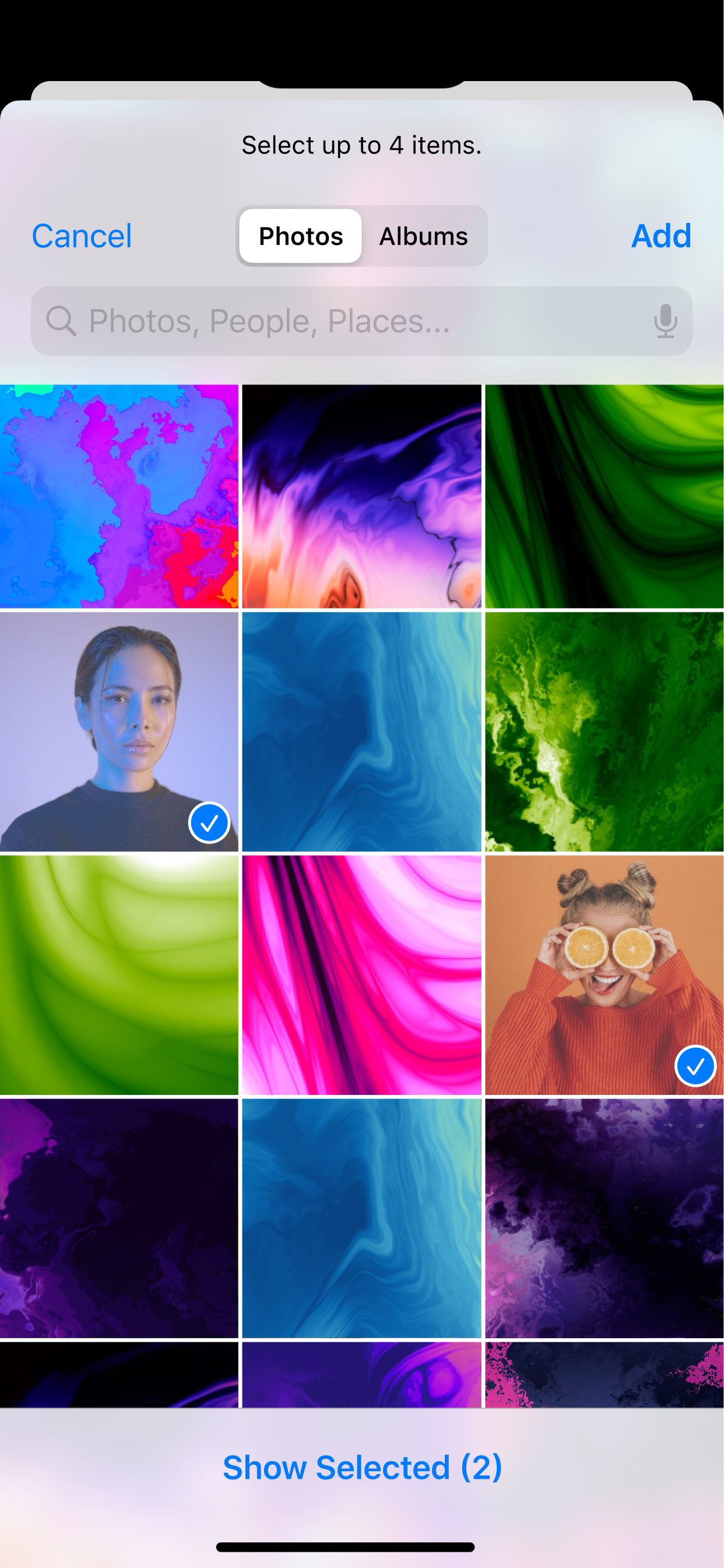Deselect the orange-slice girl photo checkmark
The image size is (724, 1568).
695,1066
